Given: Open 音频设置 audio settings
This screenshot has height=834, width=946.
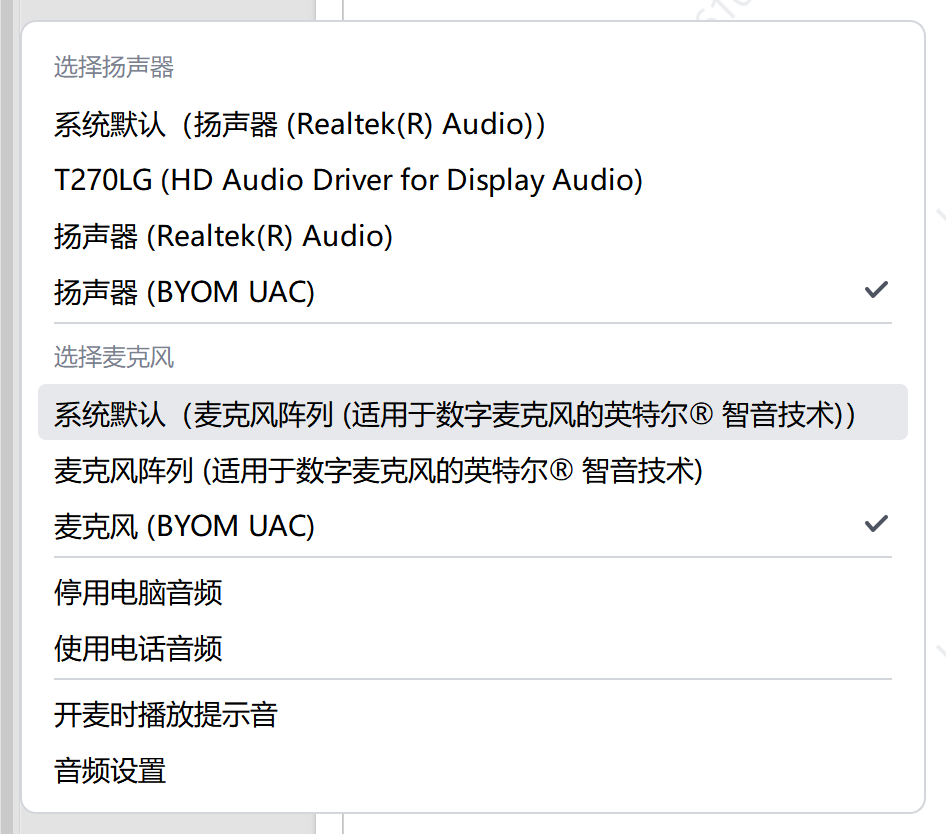Looking at the screenshot, I should (110, 771).
